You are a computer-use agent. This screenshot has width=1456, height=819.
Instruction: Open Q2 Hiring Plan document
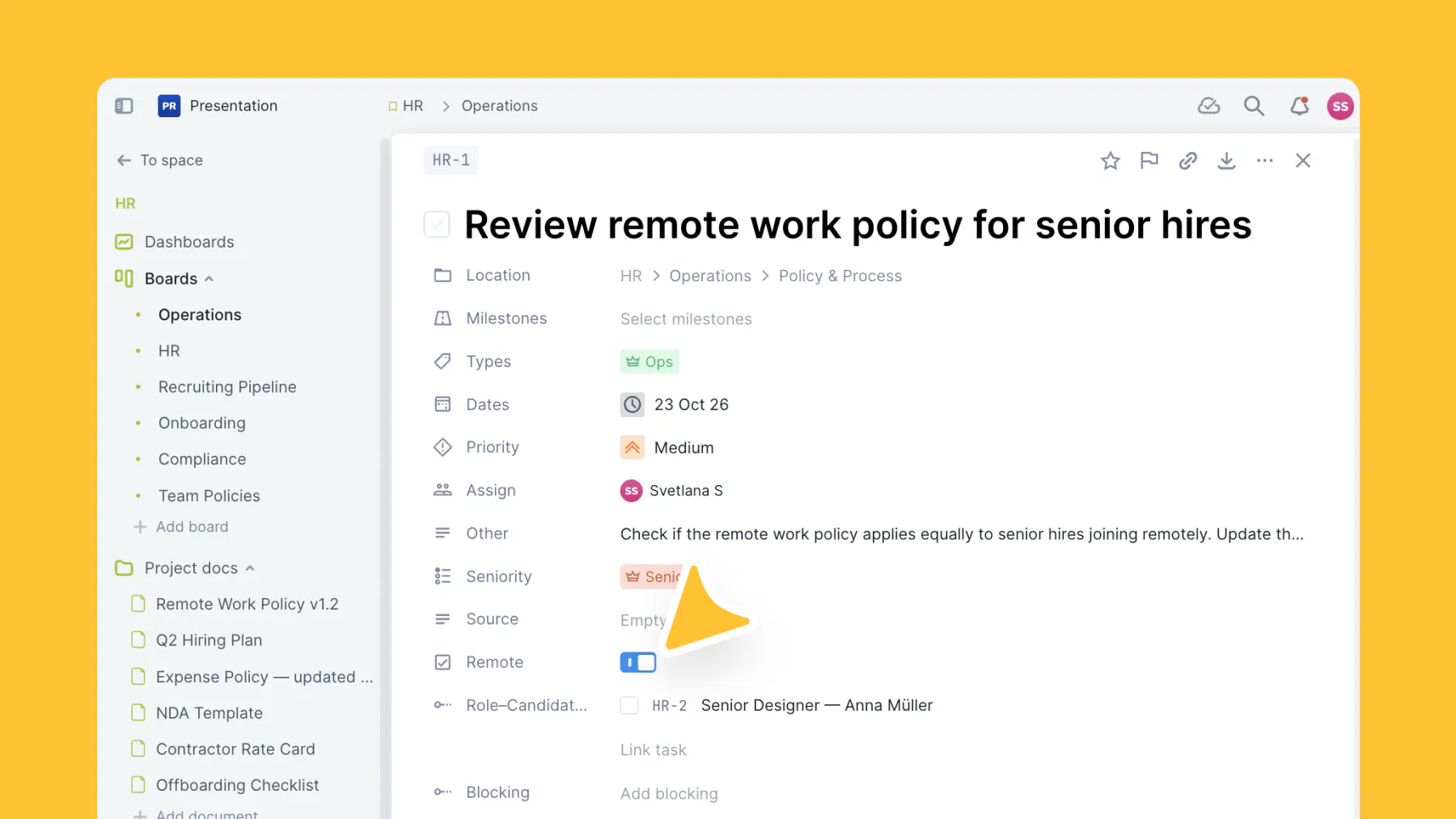(x=209, y=640)
